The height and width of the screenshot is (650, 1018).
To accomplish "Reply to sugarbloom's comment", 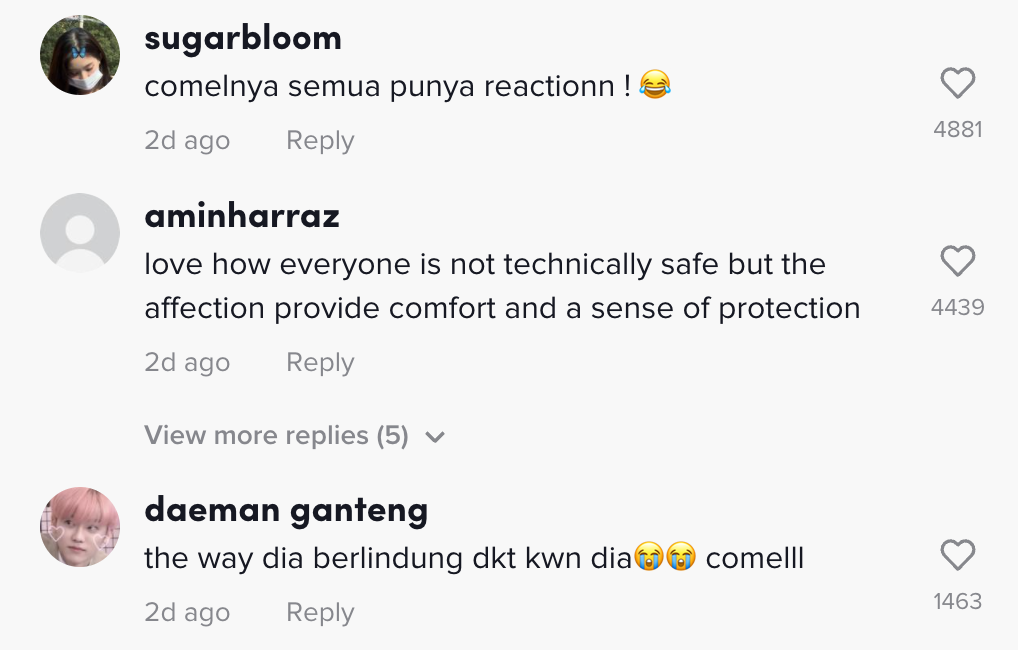I will pyautogui.click(x=320, y=141).
